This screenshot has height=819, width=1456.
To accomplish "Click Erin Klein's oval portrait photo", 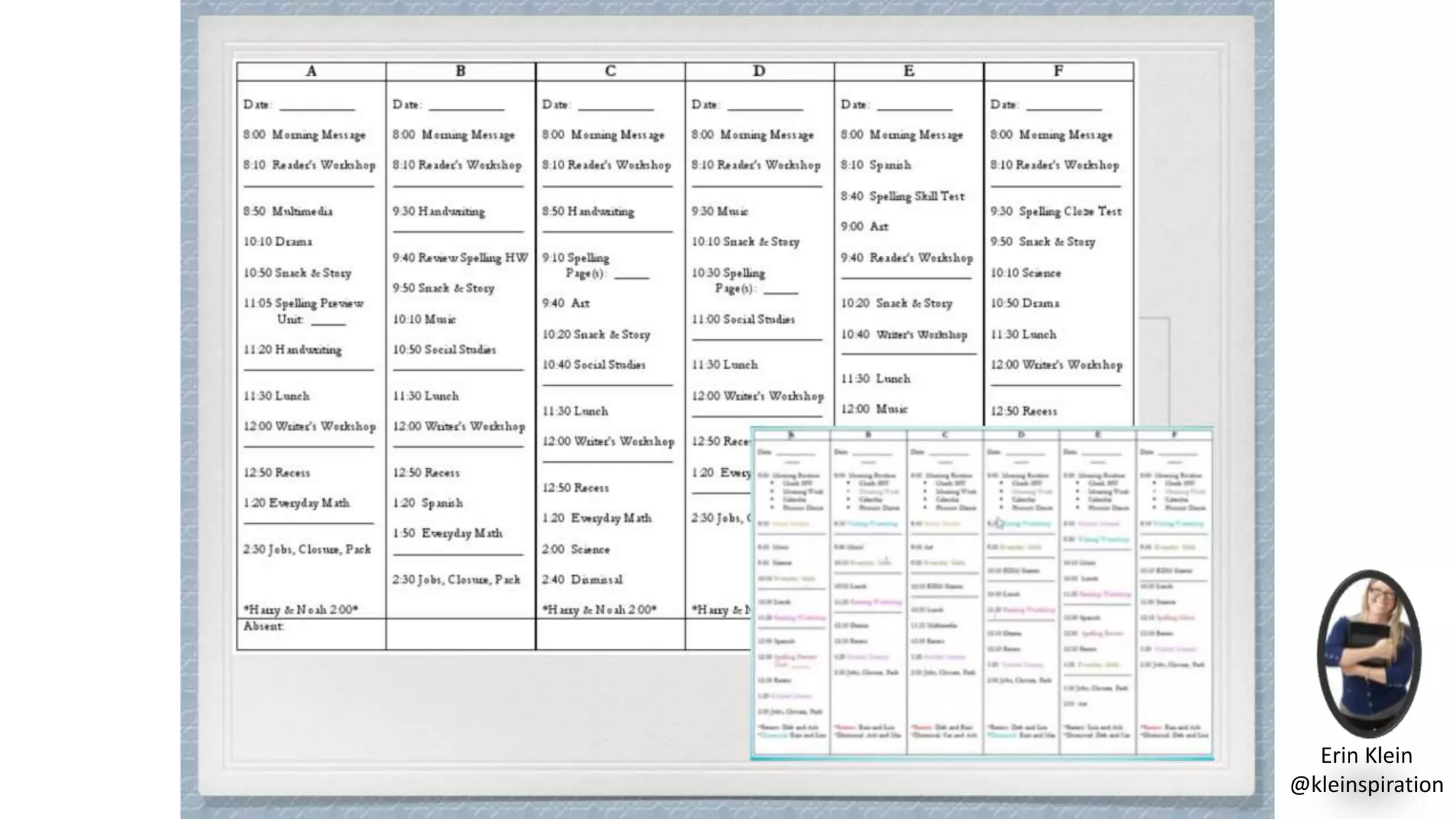I will pos(1369,653).
